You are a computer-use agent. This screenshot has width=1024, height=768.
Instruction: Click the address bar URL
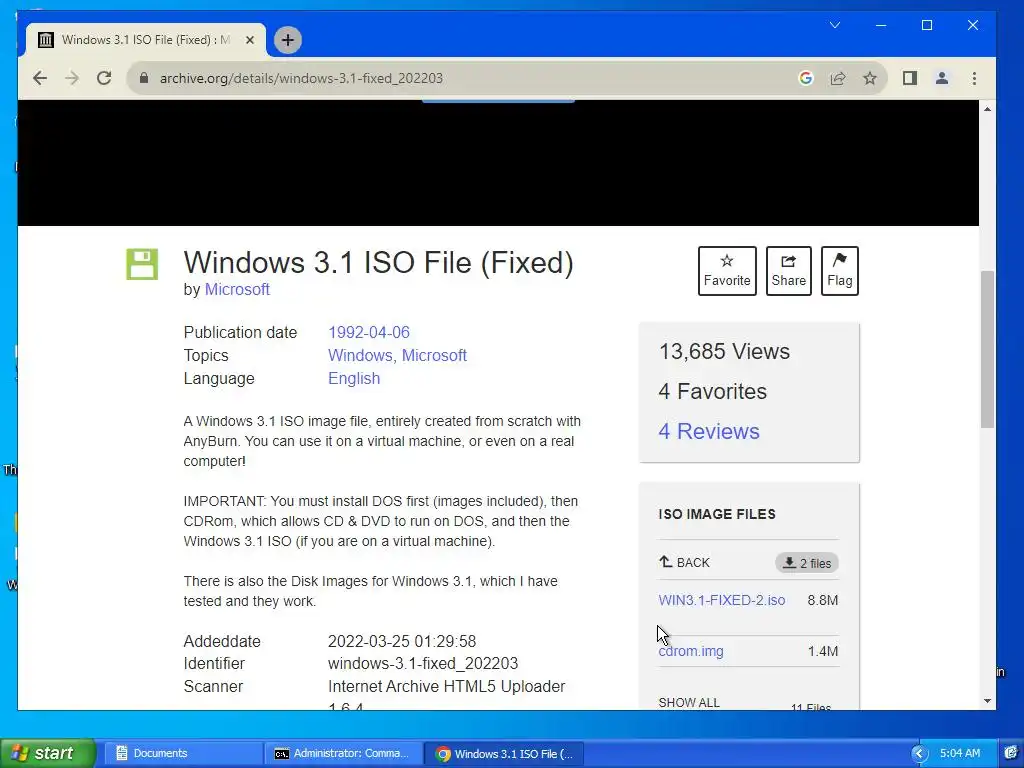[x=301, y=78]
